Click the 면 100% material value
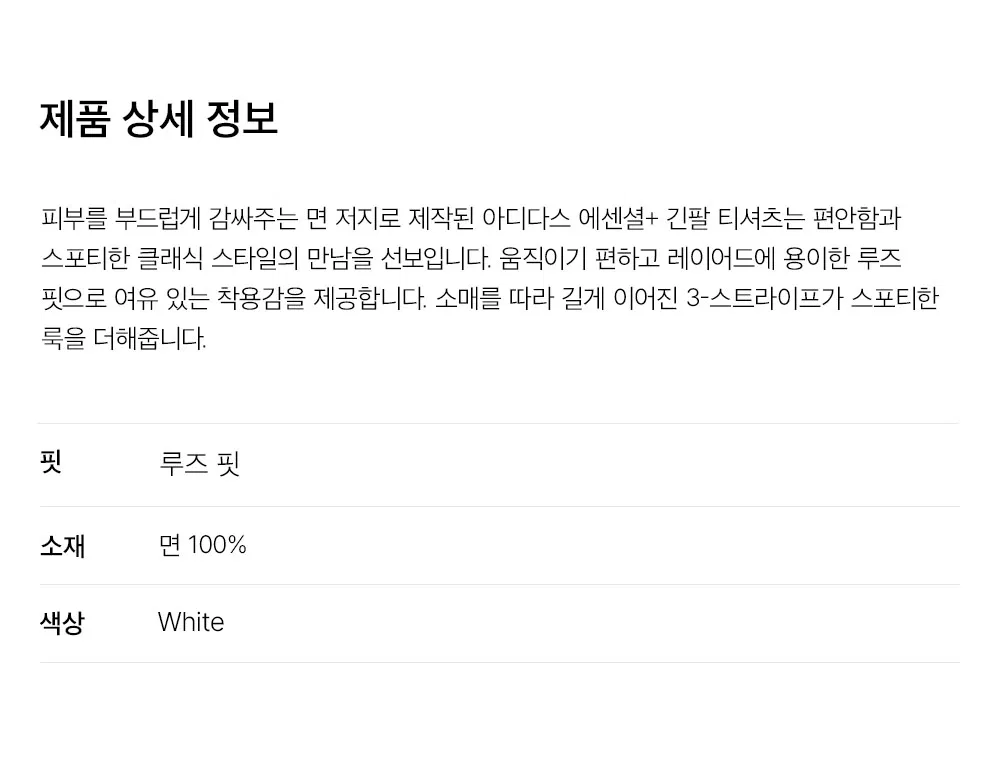The width and height of the screenshot is (1000, 763). click(x=202, y=545)
